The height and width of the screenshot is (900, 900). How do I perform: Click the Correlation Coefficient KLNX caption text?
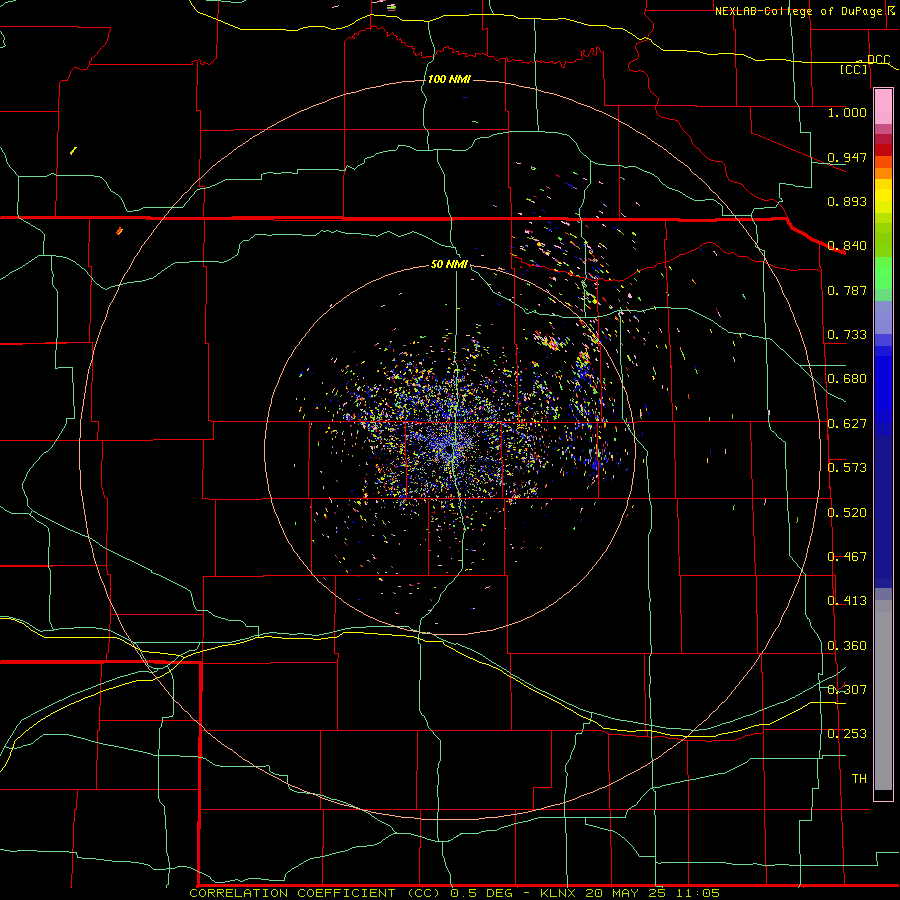[454, 893]
